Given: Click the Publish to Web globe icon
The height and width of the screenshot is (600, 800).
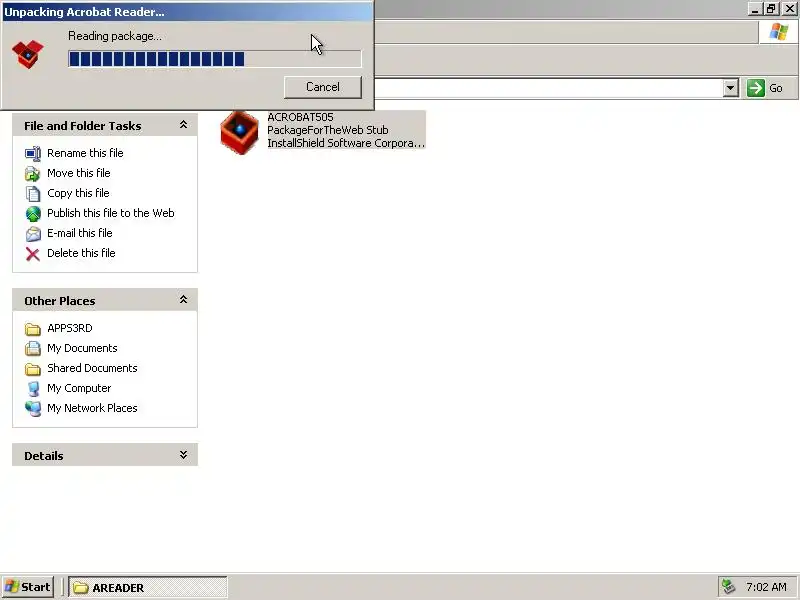Looking at the screenshot, I should (x=33, y=213).
